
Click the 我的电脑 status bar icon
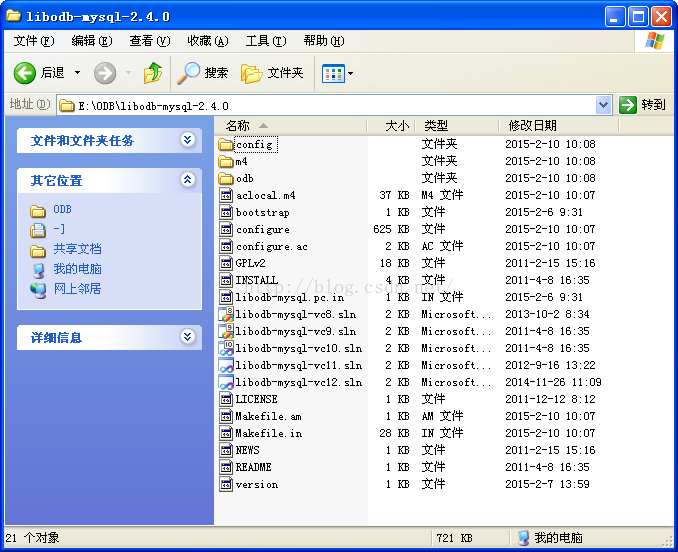[523, 538]
